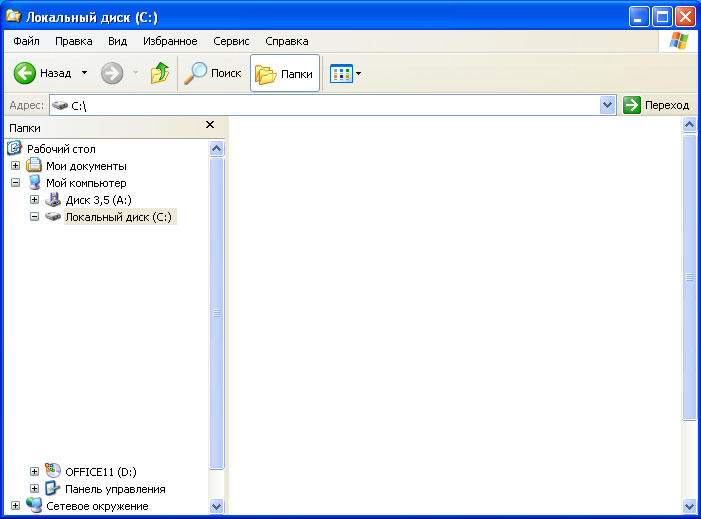Click the Рабочий стол desktop icon

(15, 148)
